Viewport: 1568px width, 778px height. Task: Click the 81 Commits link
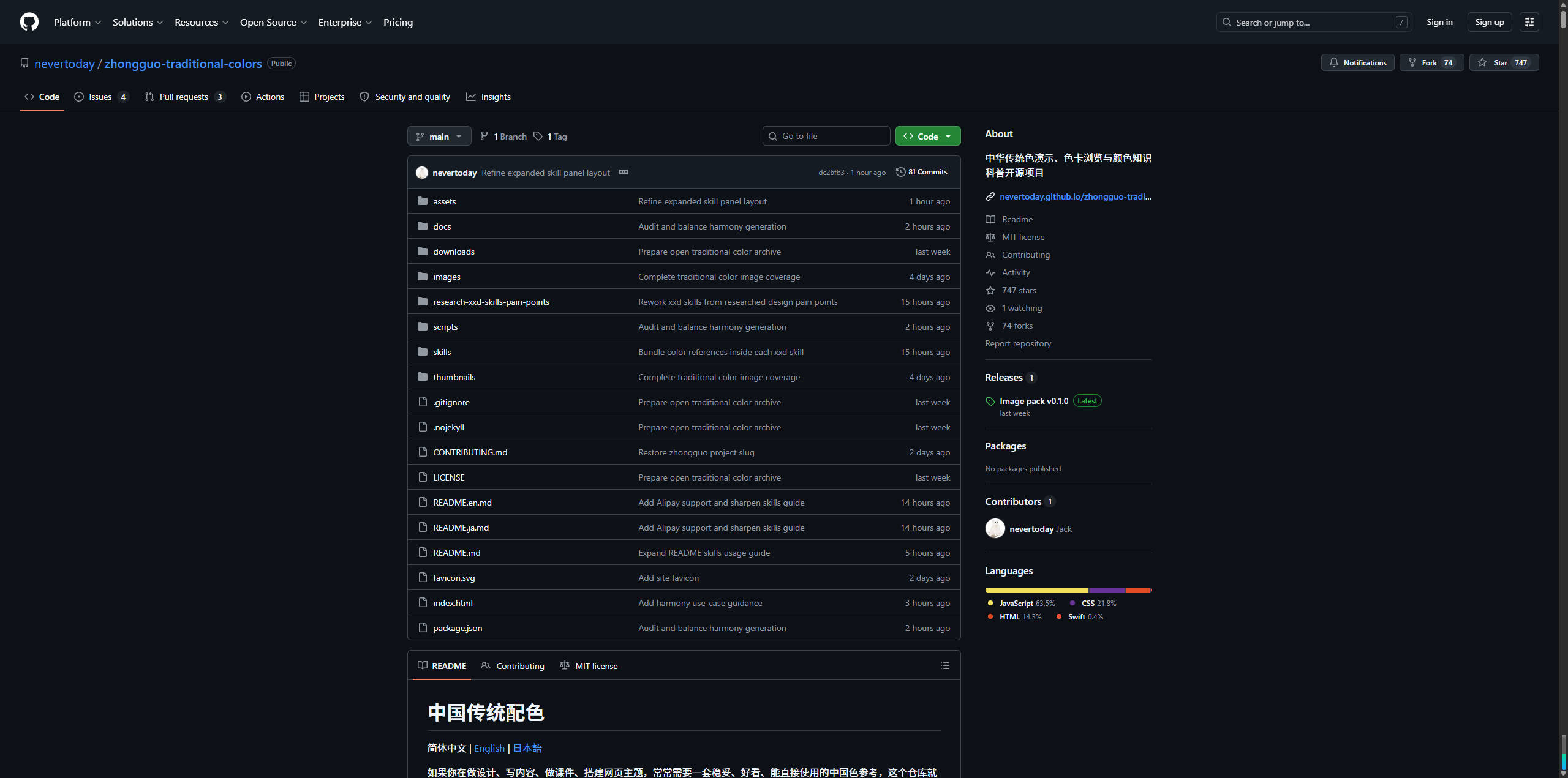(x=922, y=172)
